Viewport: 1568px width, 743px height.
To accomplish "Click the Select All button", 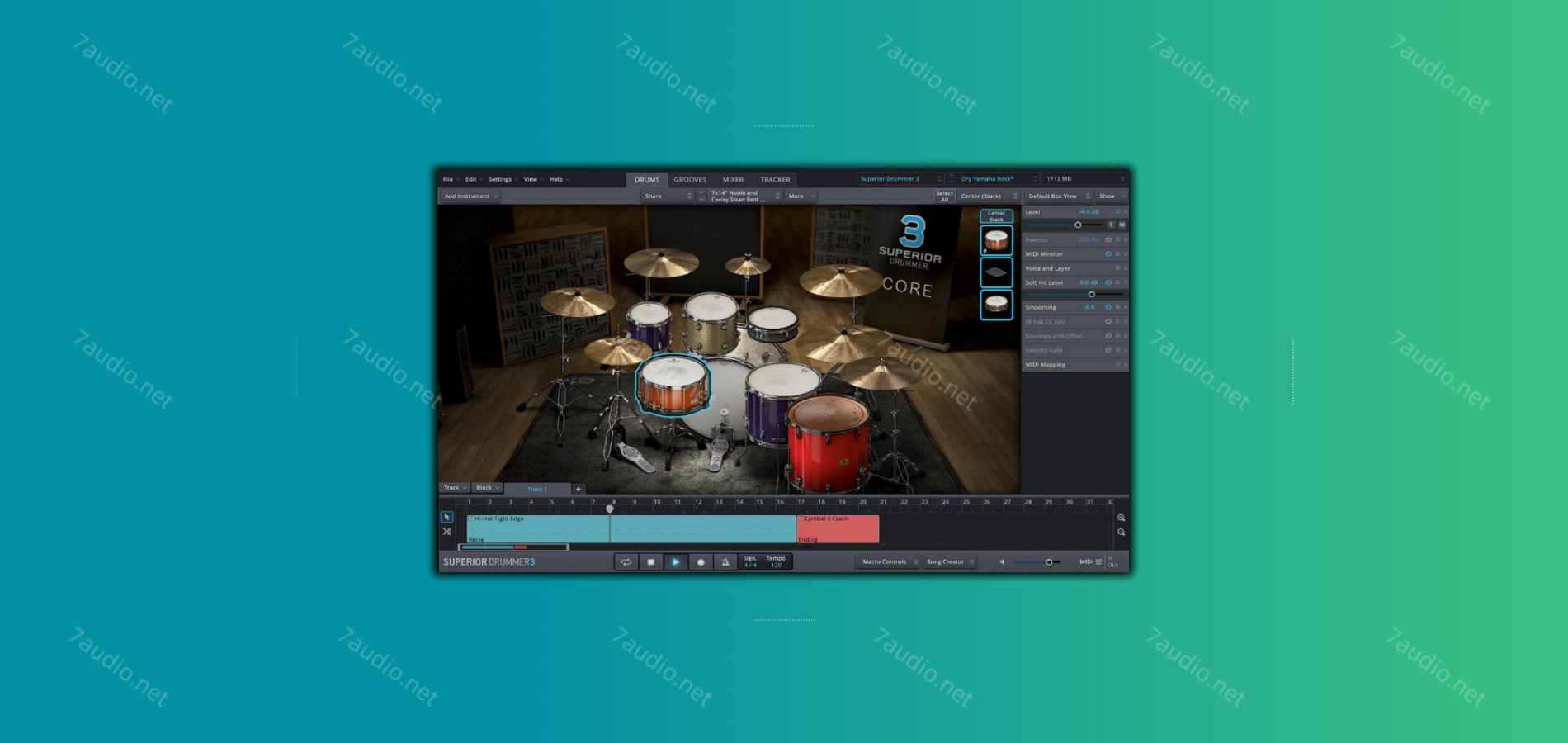I will pyautogui.click(x=944, y=196).
